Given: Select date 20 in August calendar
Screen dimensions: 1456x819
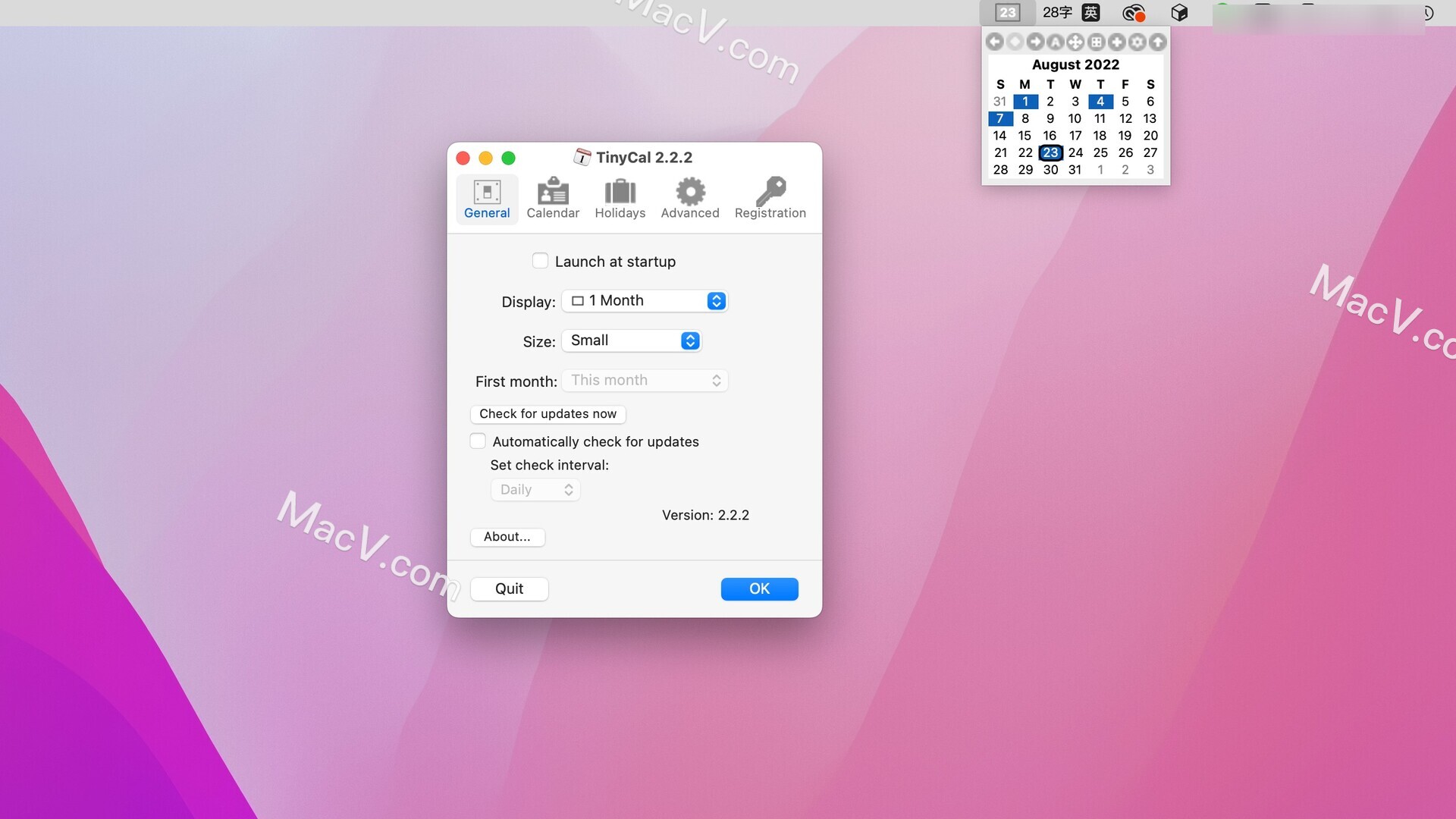Looking at the screenshot, I should (1150, 136).
